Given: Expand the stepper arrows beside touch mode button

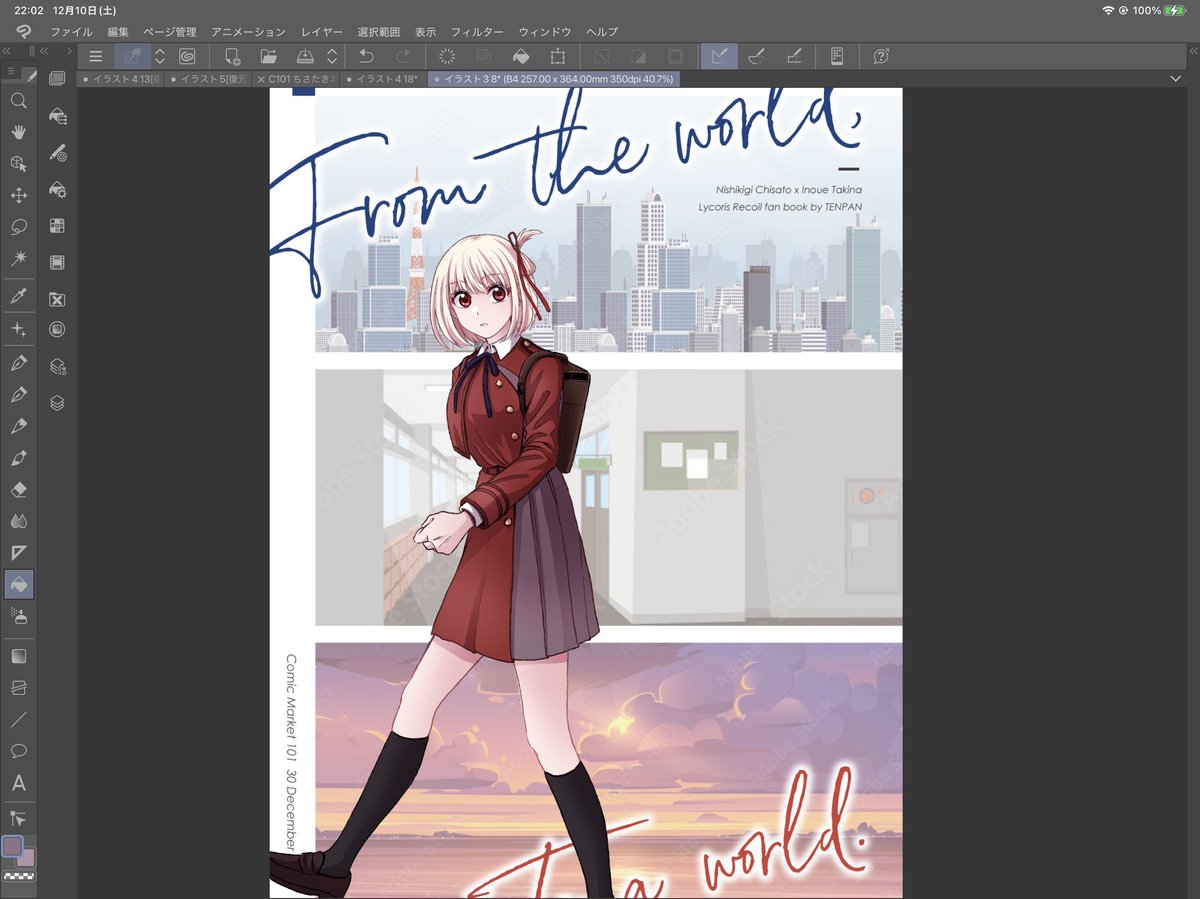Looking at the screenshot, I should [x=159, y=57].
